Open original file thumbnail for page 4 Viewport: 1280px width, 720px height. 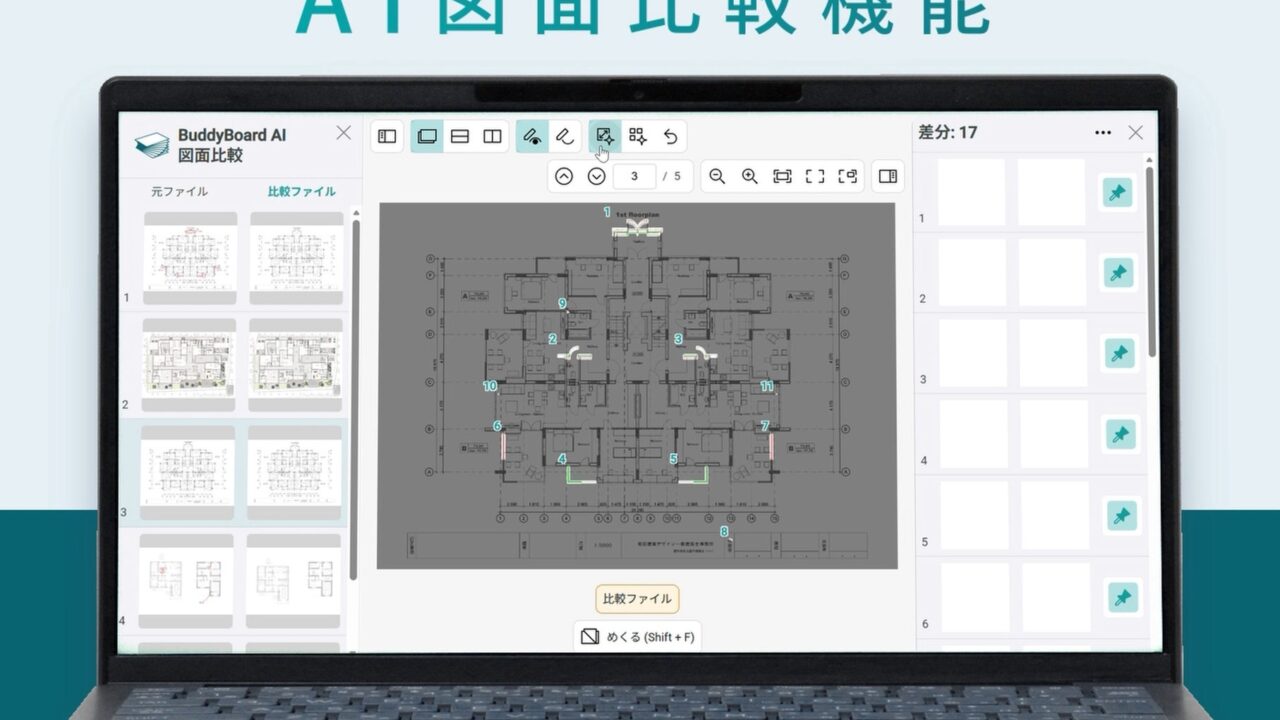click(x=185, y=581)
